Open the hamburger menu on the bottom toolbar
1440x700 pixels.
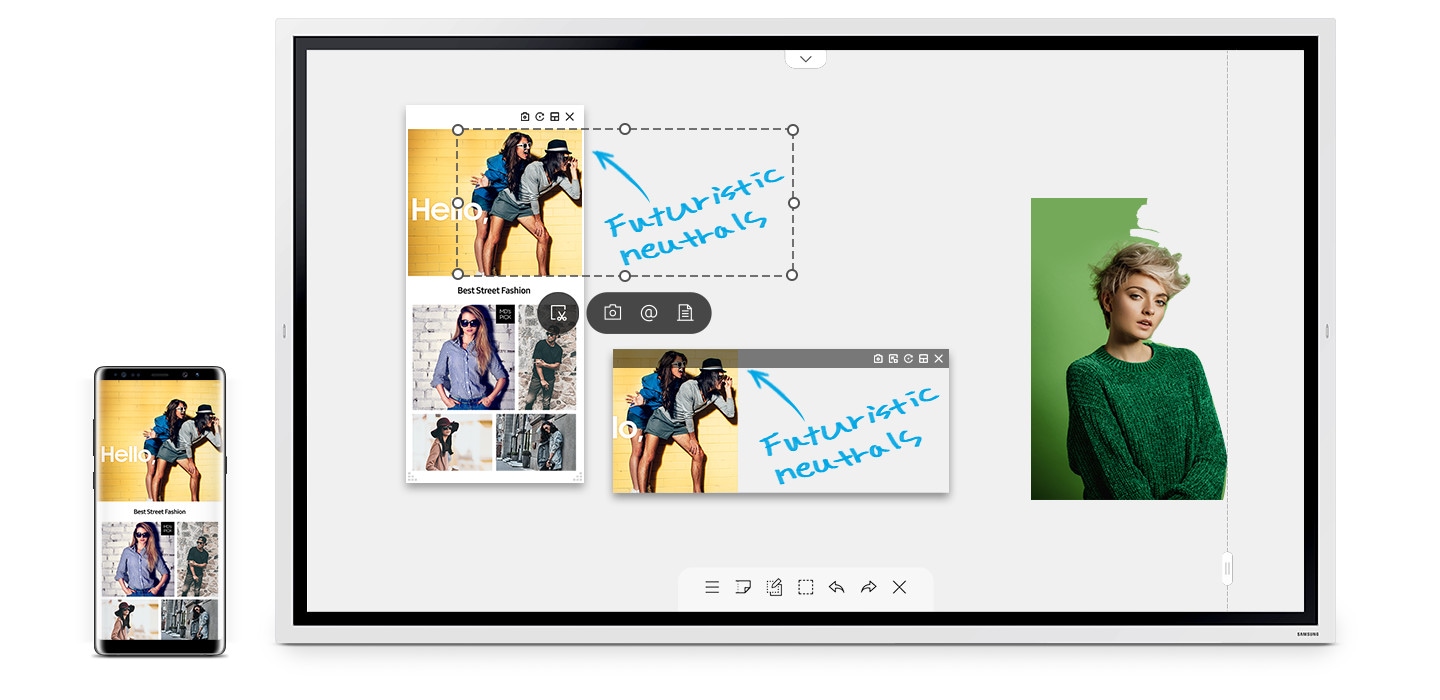(x=711, y=587)
